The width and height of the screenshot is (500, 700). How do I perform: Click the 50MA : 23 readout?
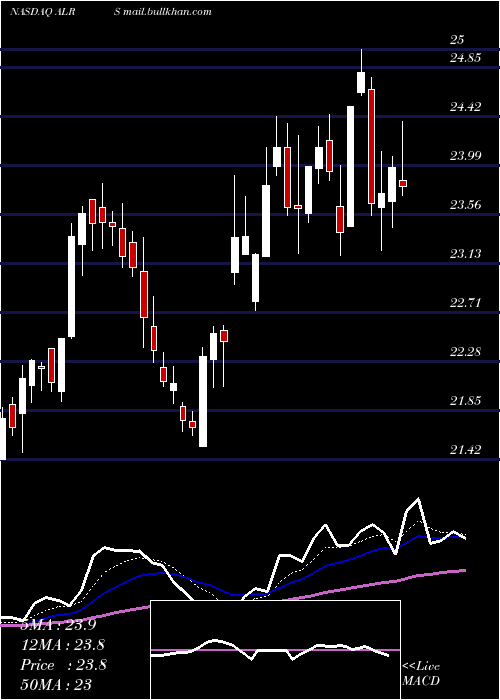[x=56, y=684]
